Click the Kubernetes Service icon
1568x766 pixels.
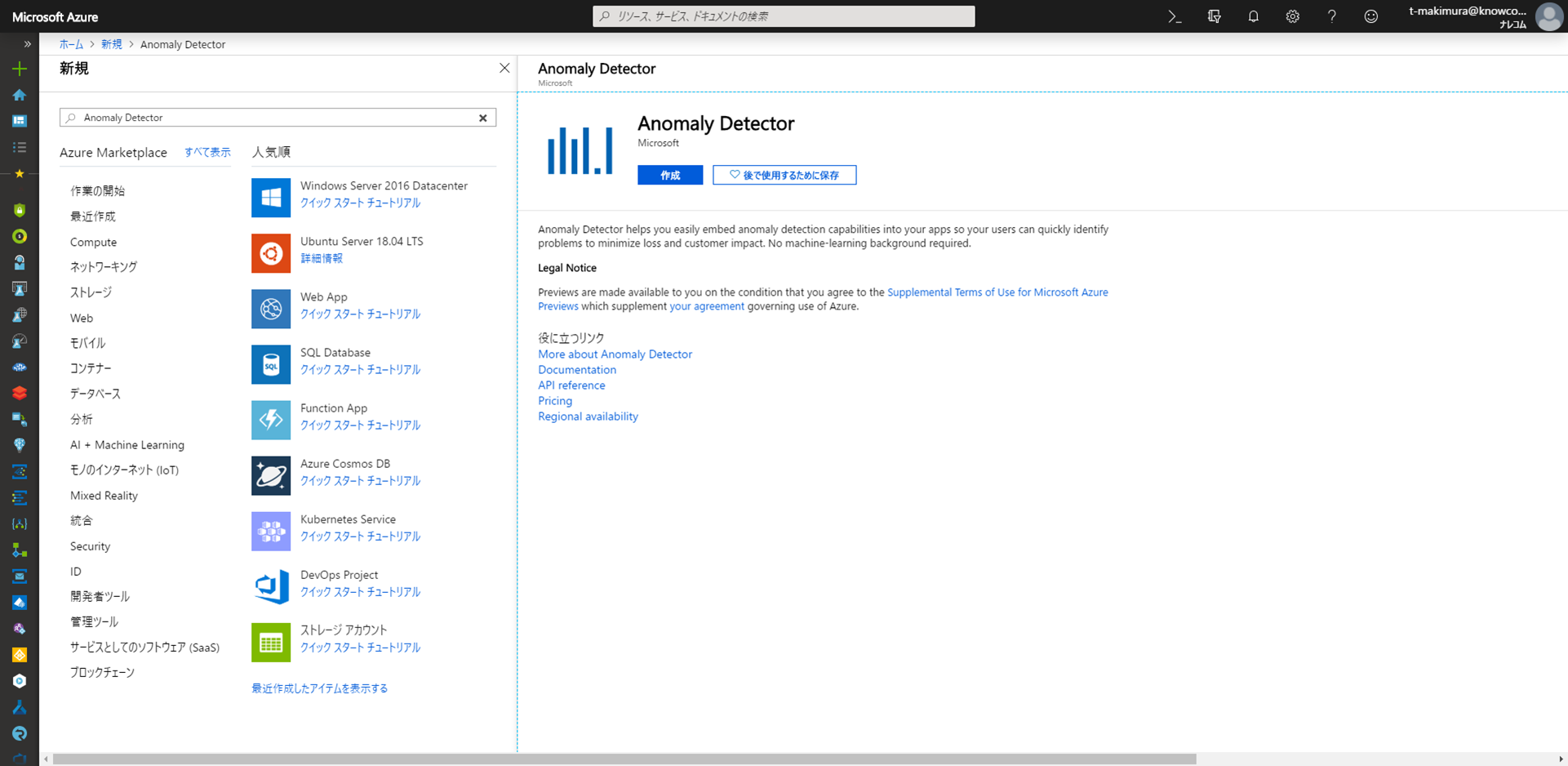(x=271, y=531)
